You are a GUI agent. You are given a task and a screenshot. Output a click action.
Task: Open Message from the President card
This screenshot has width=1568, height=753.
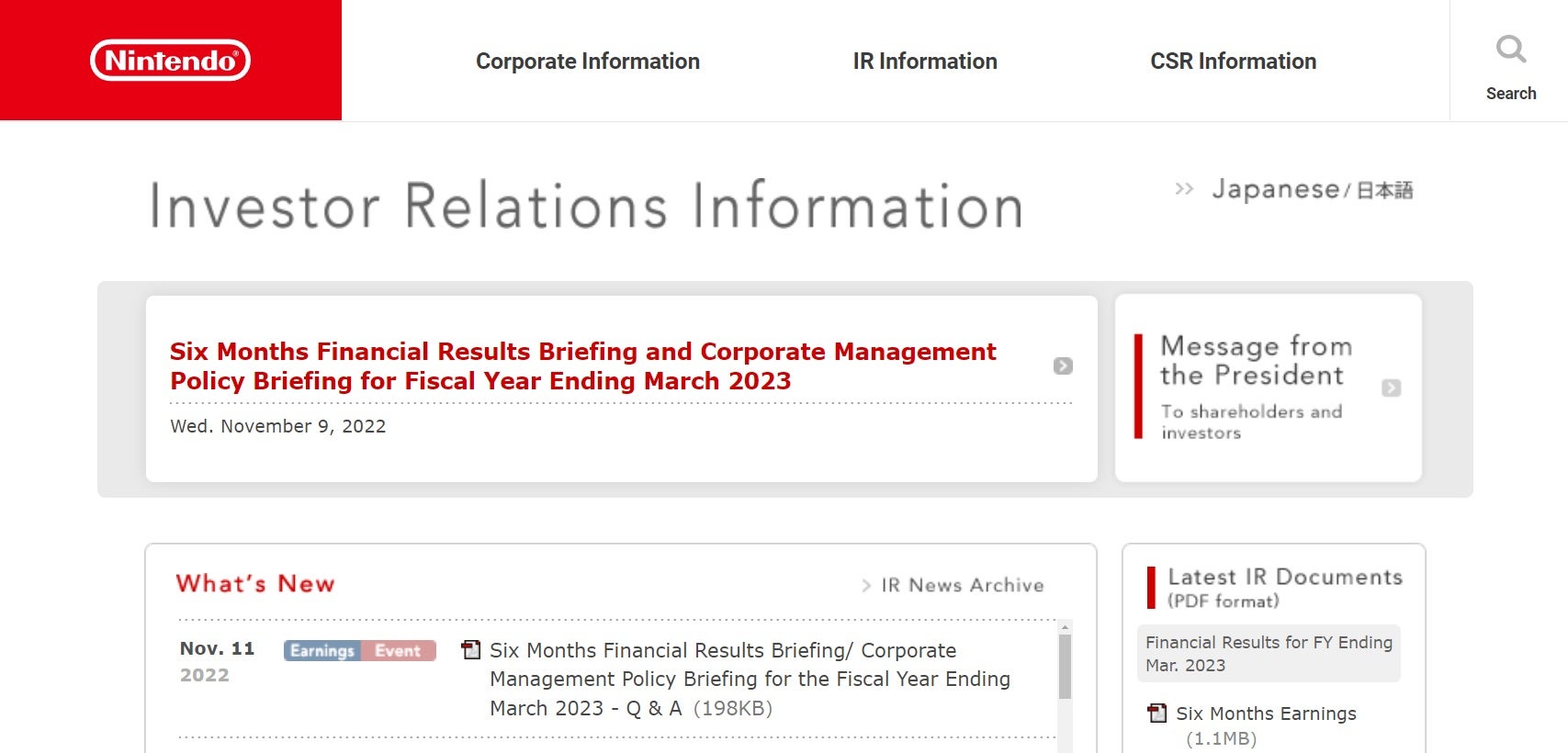click(1268, 388)
